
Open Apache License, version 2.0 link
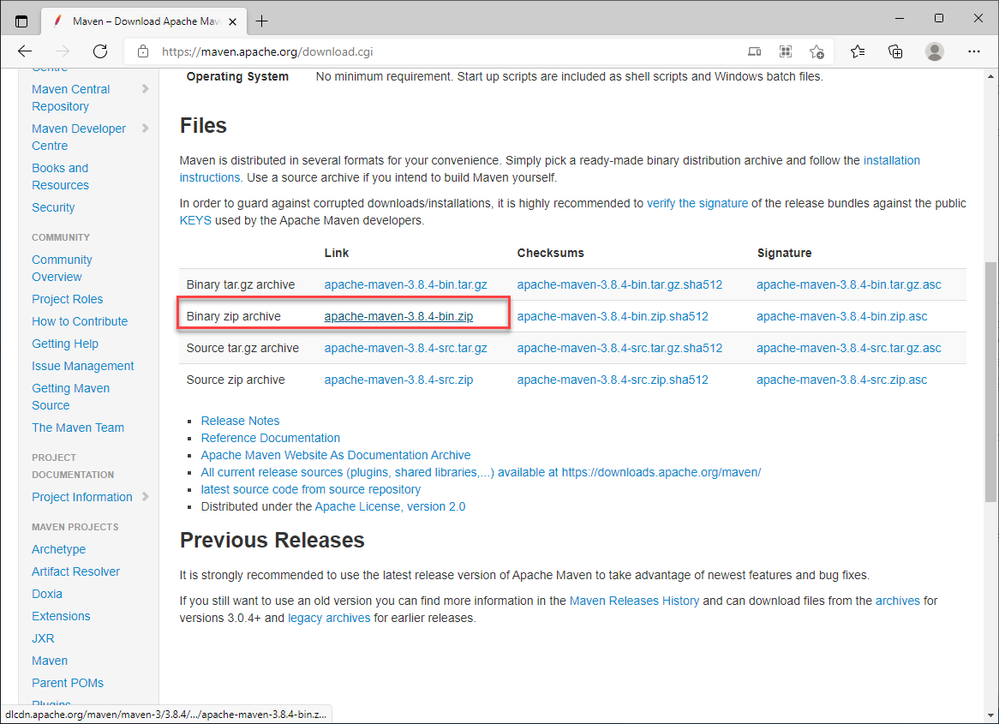point(390,507)
